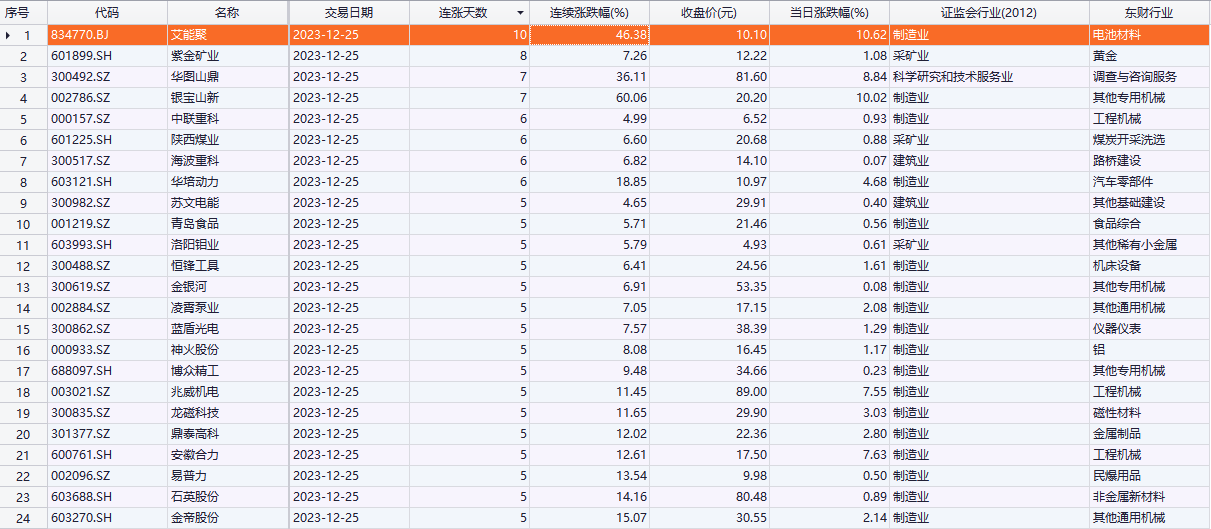Click the 当日涨跌幅(%) column header
The image size is (1211, 529).
(829, 13)
